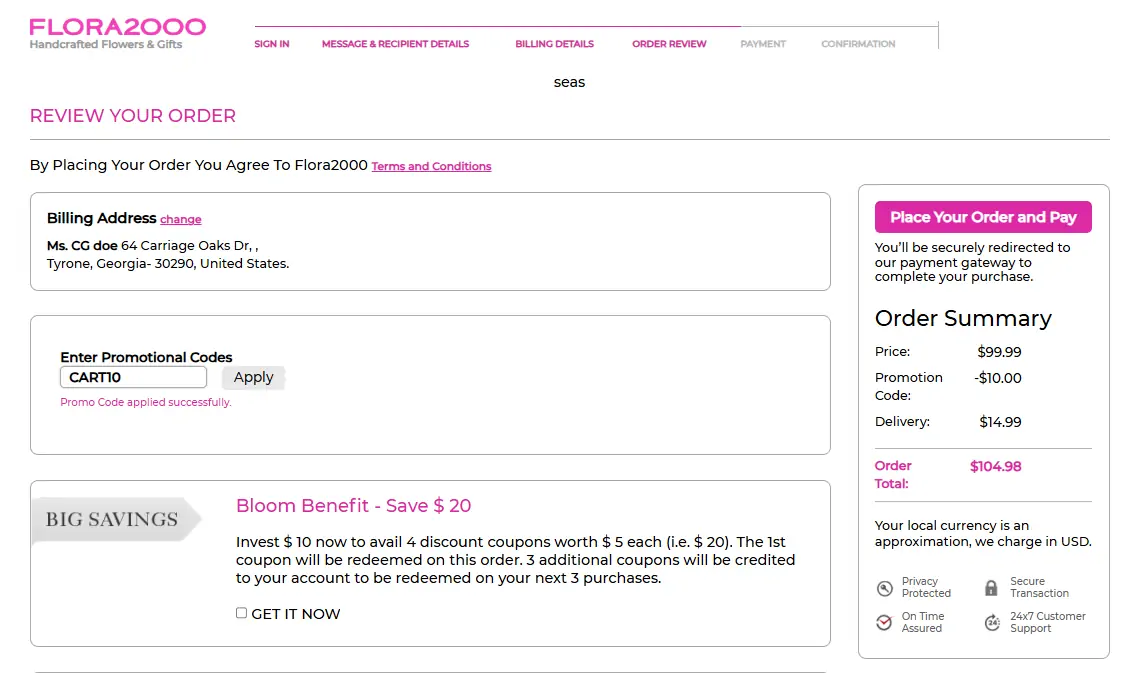Click the Confirmation step label

(858, 44)
